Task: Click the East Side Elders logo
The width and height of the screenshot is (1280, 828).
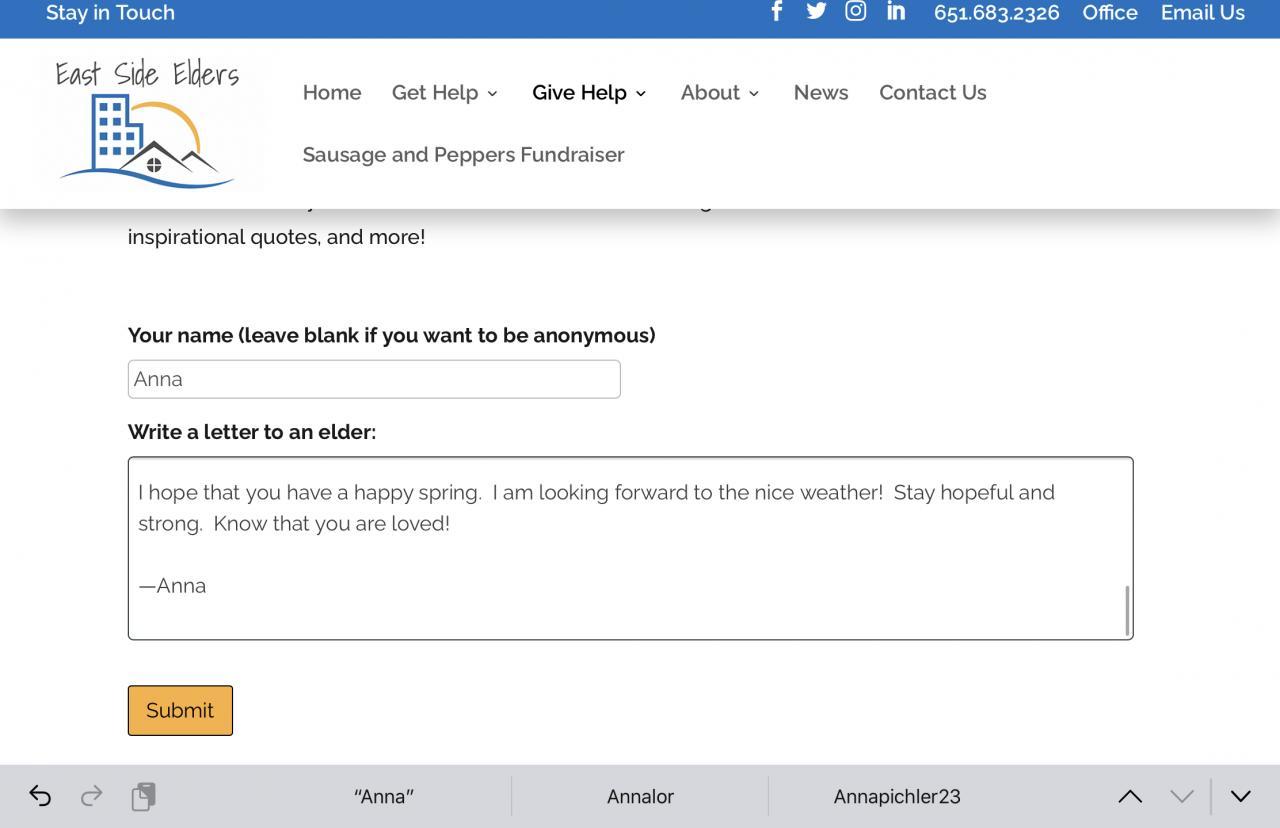Action: click(x=147, y=123)
